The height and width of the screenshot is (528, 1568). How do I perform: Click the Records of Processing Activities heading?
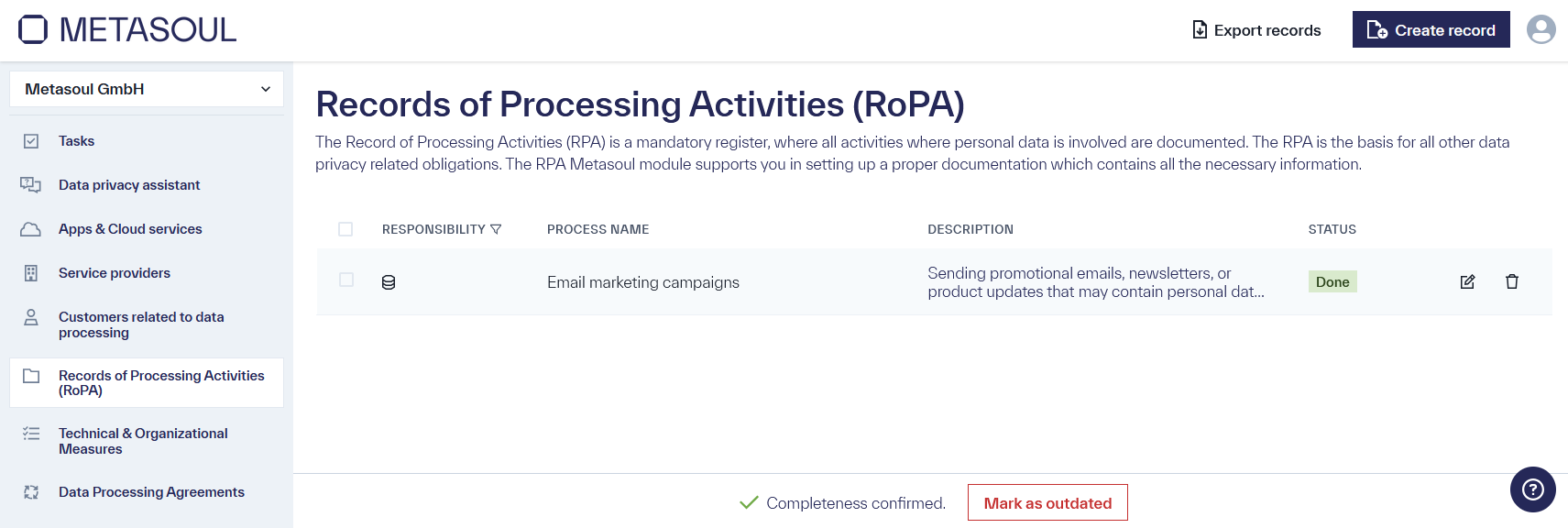640,104
